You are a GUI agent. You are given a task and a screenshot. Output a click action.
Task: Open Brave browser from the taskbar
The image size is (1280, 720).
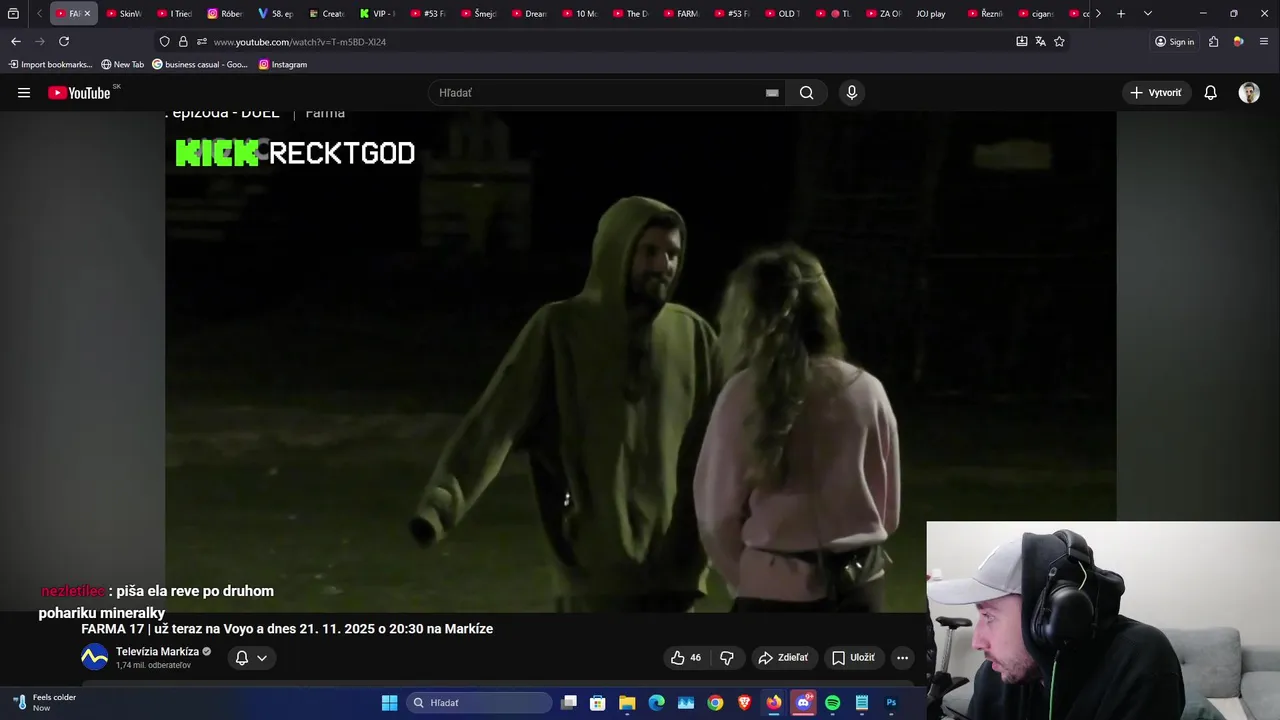coord(744,703)
